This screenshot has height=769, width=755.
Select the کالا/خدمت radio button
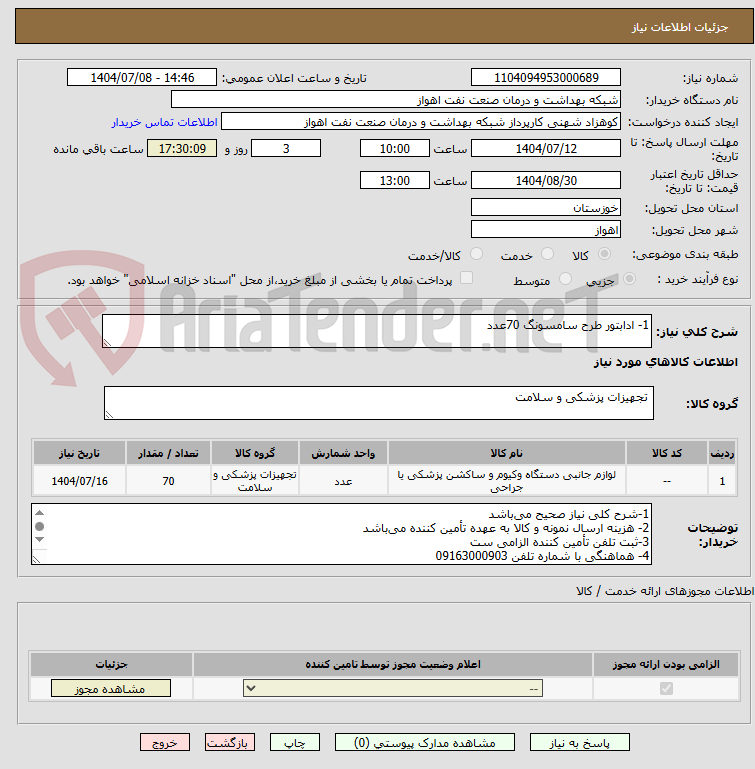click(476, 254)
